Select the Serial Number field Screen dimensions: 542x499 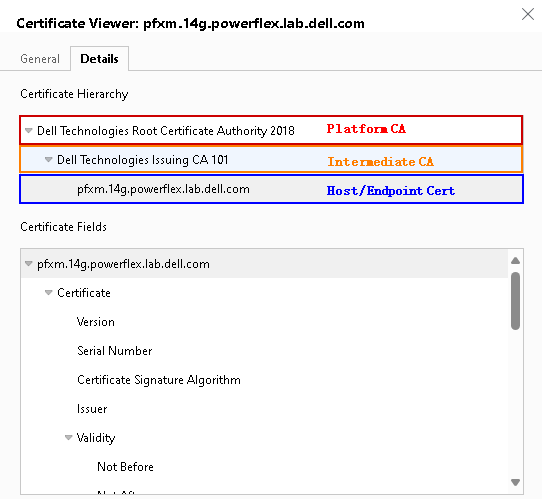pyautogui.click(x=115, y=351)
